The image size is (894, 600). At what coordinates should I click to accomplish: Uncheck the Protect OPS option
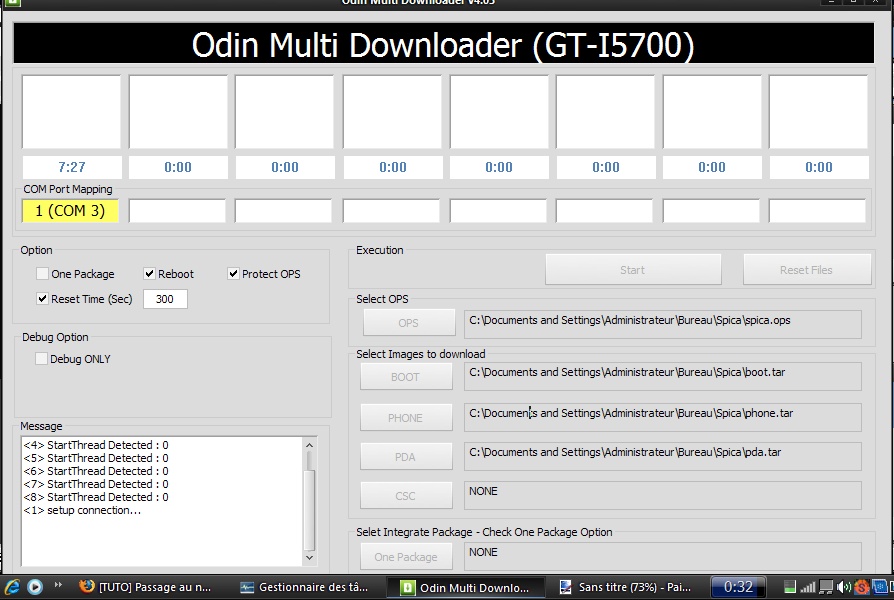click(233, 274)
